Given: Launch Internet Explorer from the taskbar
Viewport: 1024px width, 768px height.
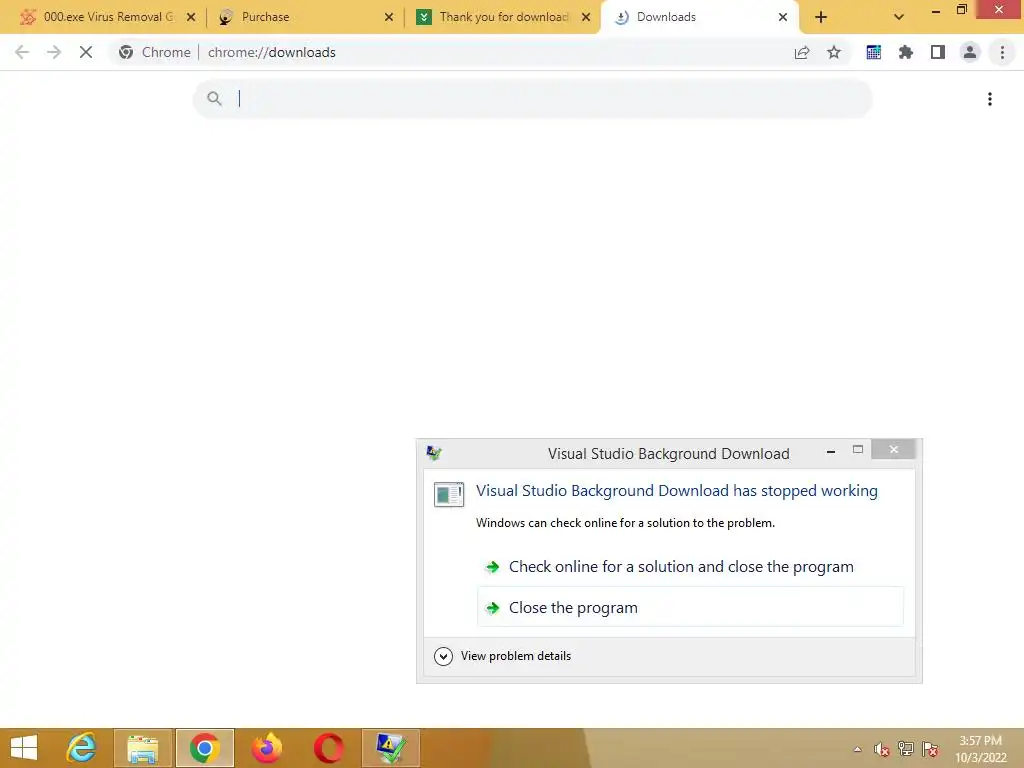Looking at the screenshot, I should 82,748.
